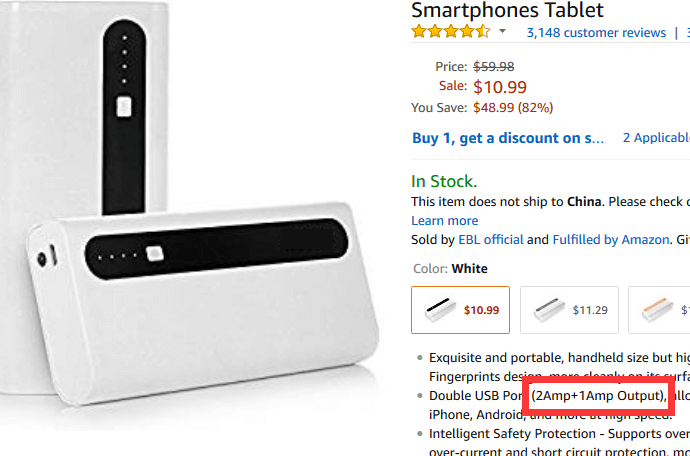
Task: Click the Smartphones Tablet product title
Action: (x=507, y=10)
